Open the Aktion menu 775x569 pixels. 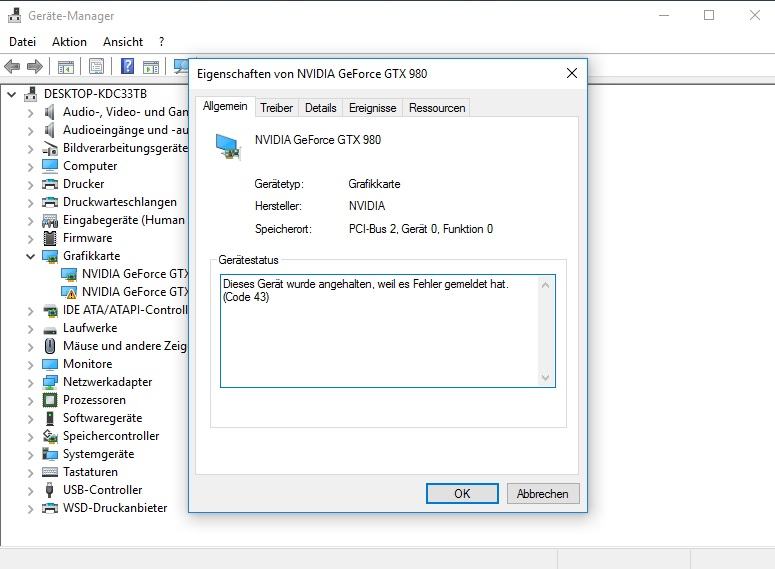(x=69, y=42)
